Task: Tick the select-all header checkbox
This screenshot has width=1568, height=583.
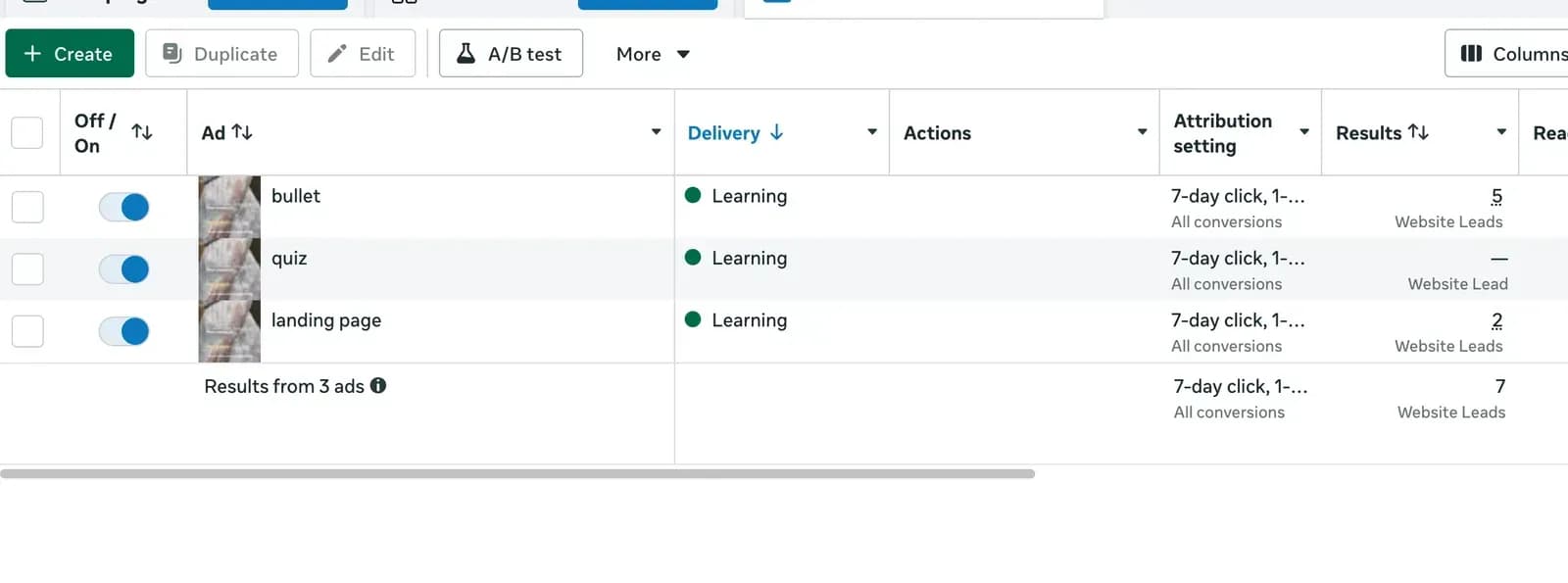Action: tap(27, 132)
